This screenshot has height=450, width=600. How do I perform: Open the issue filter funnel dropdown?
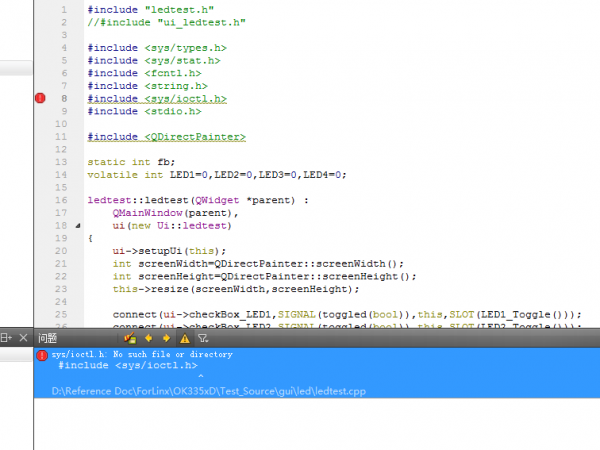click(x=203, y=338)
